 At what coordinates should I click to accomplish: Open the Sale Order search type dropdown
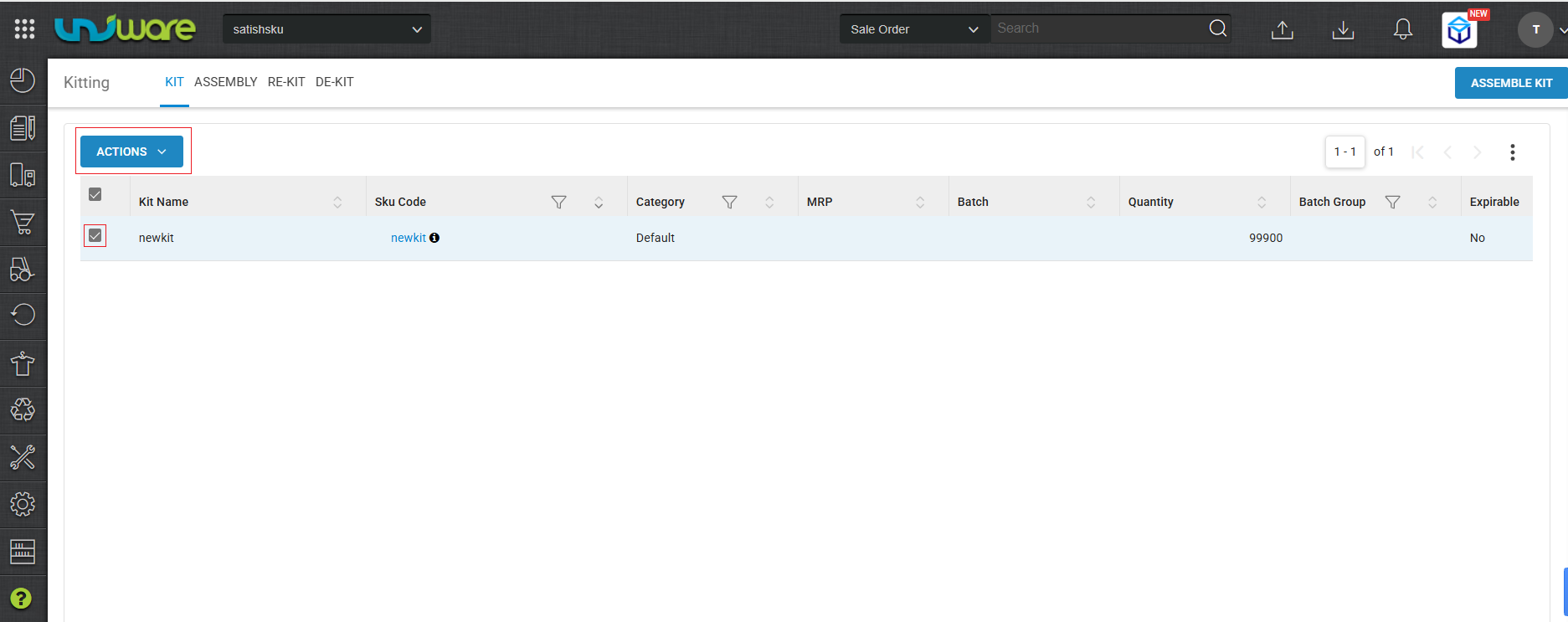pos(914,29)
